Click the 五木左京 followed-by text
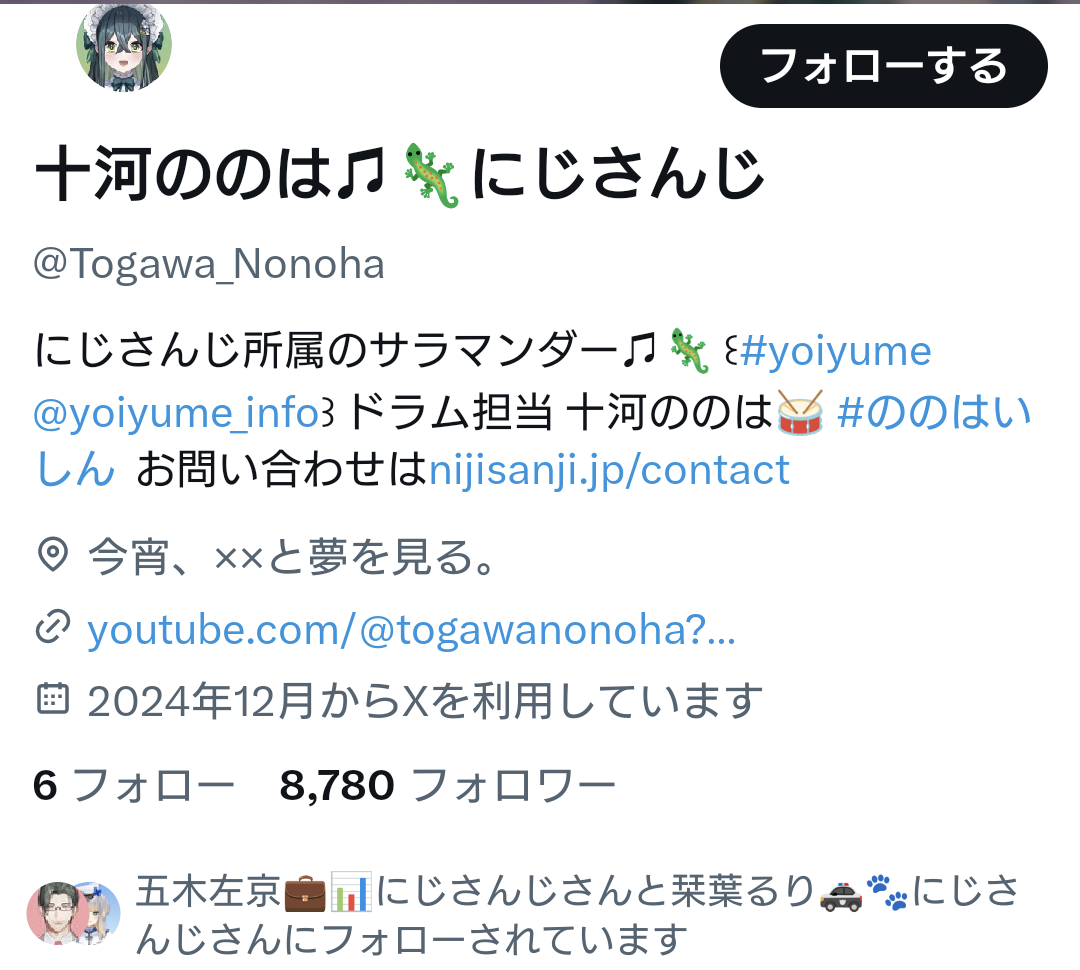This screenshot has width=1080, height=970. [x=209, y=891]
